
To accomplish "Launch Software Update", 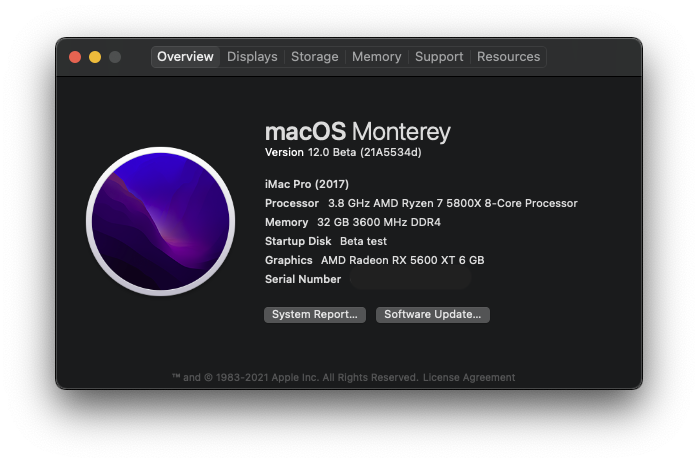I will pos(432,314).
